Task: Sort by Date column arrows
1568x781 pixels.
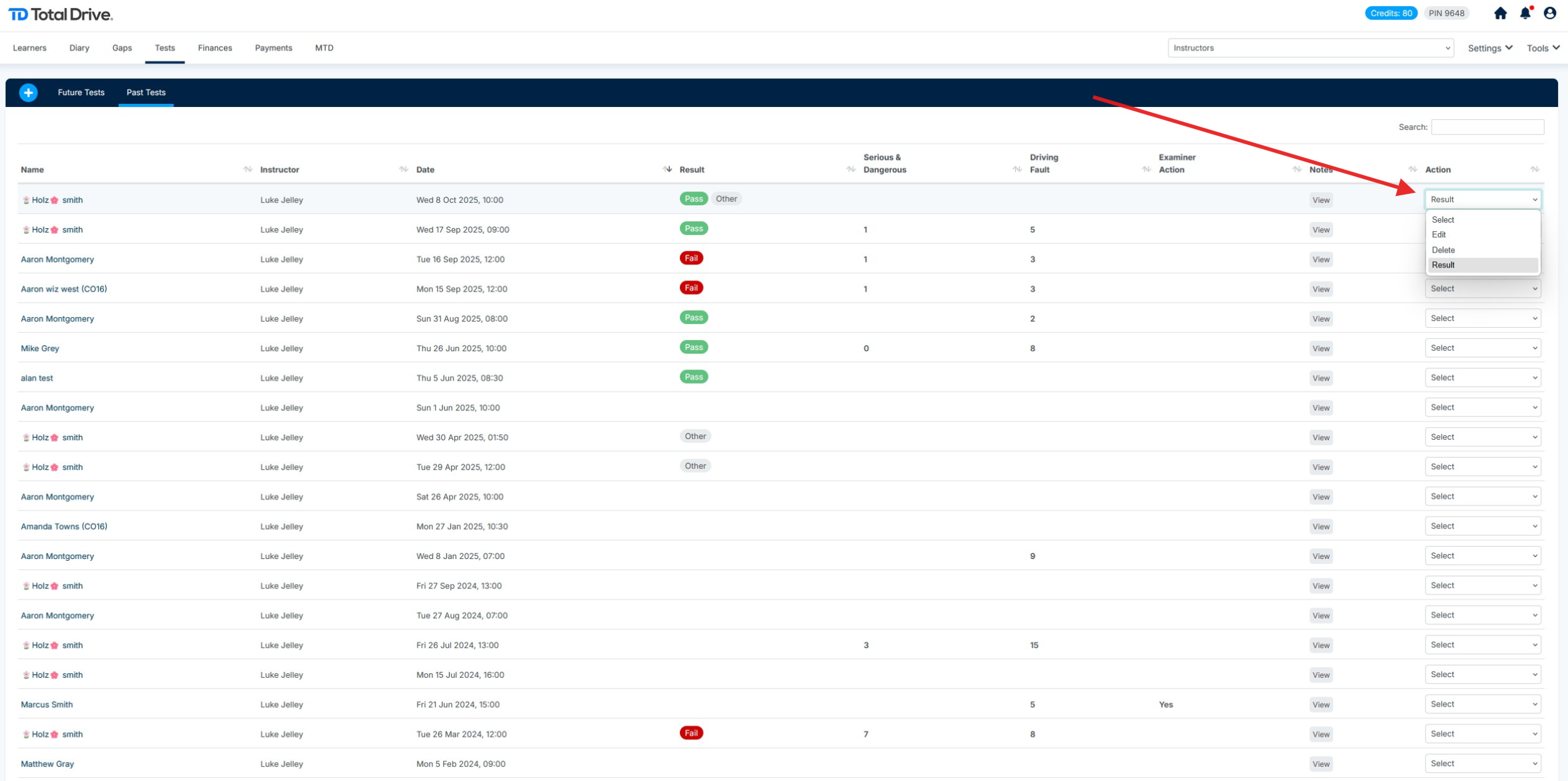Action: pos(667,169)
